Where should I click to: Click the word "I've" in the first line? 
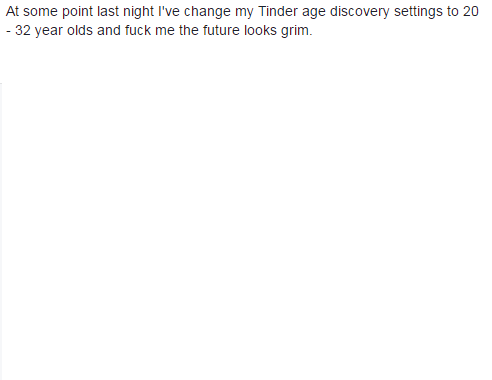[169, 11]
